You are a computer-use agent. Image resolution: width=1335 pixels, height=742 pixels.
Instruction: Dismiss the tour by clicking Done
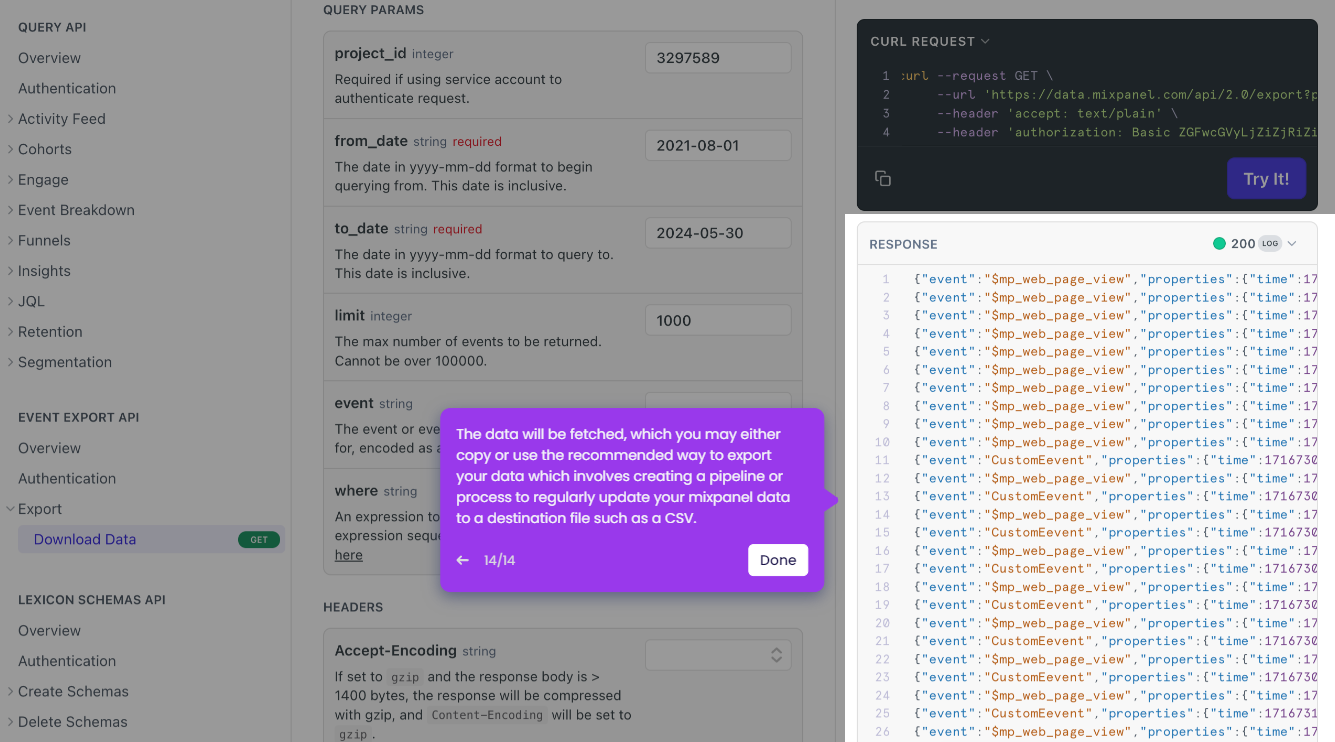click(778, 560)
